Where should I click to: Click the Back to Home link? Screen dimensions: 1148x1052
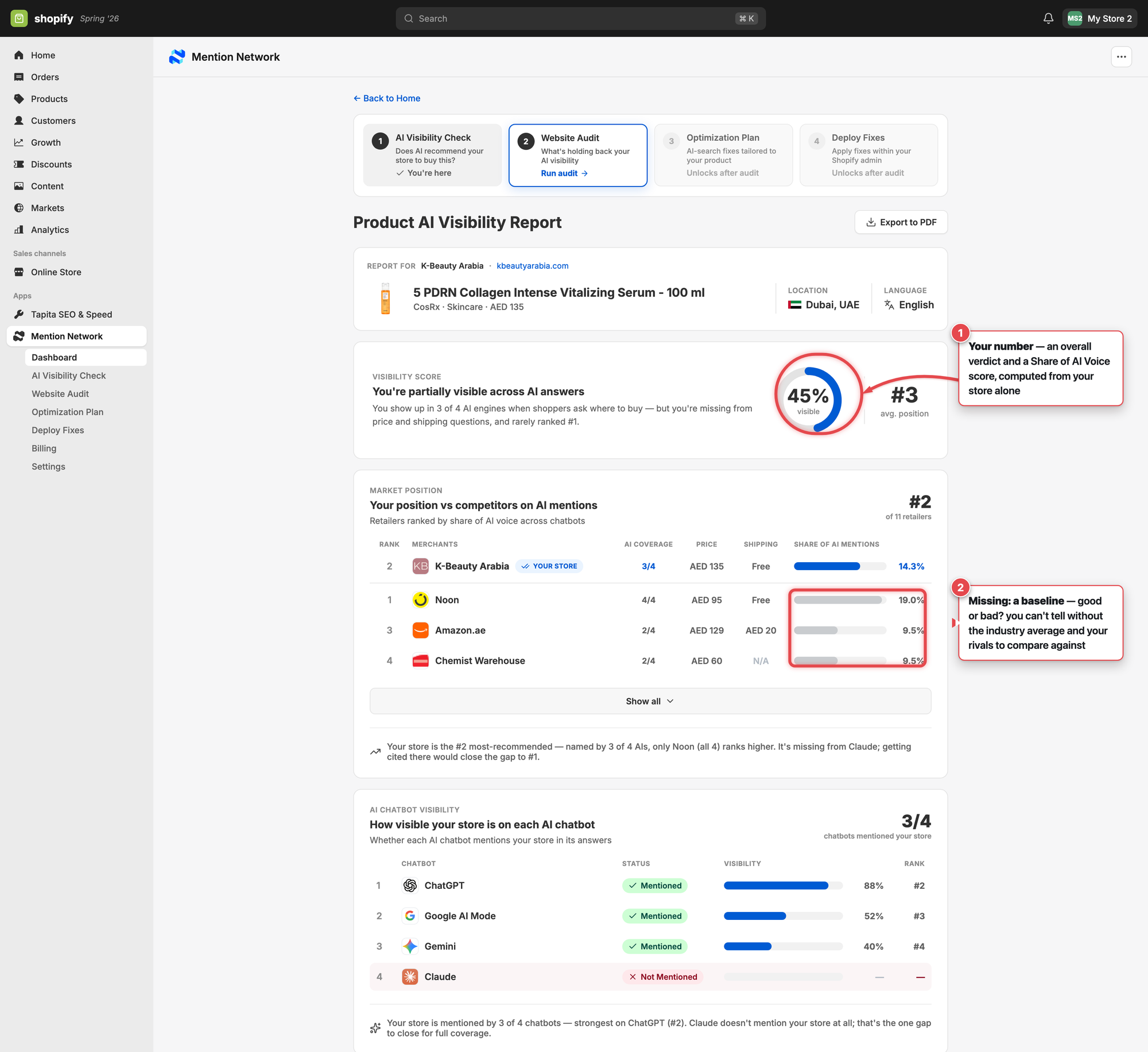(x=387, y=98)
